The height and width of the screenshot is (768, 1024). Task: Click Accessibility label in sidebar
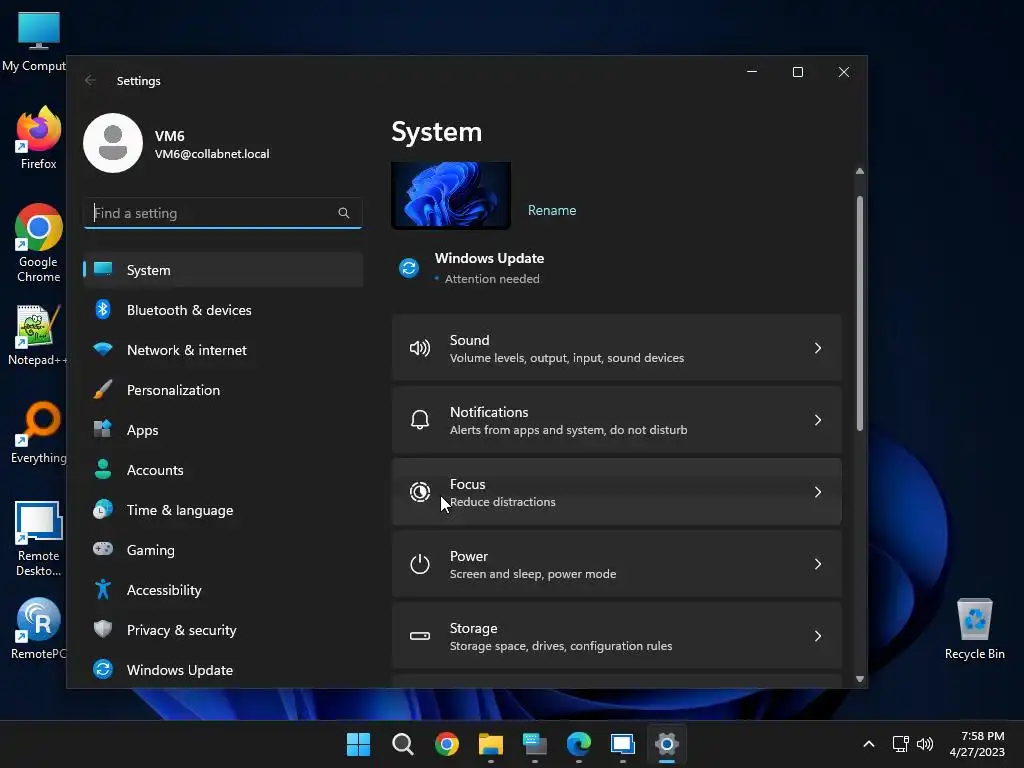pyautogui.click(x=164, y=590)
